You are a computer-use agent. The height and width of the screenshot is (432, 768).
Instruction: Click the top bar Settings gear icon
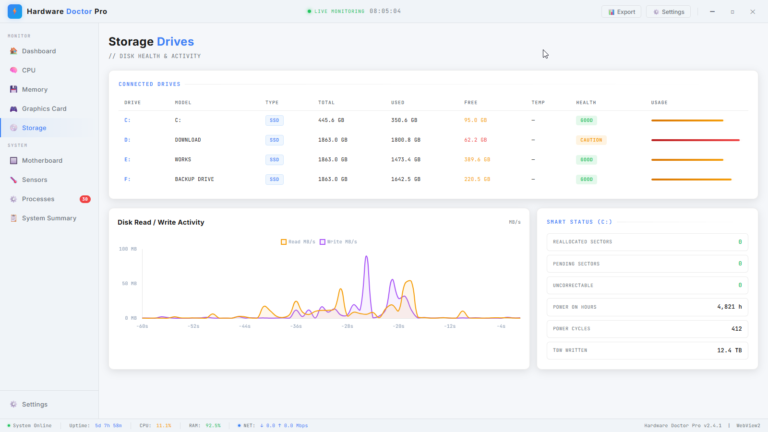click(x=656, y=12)
